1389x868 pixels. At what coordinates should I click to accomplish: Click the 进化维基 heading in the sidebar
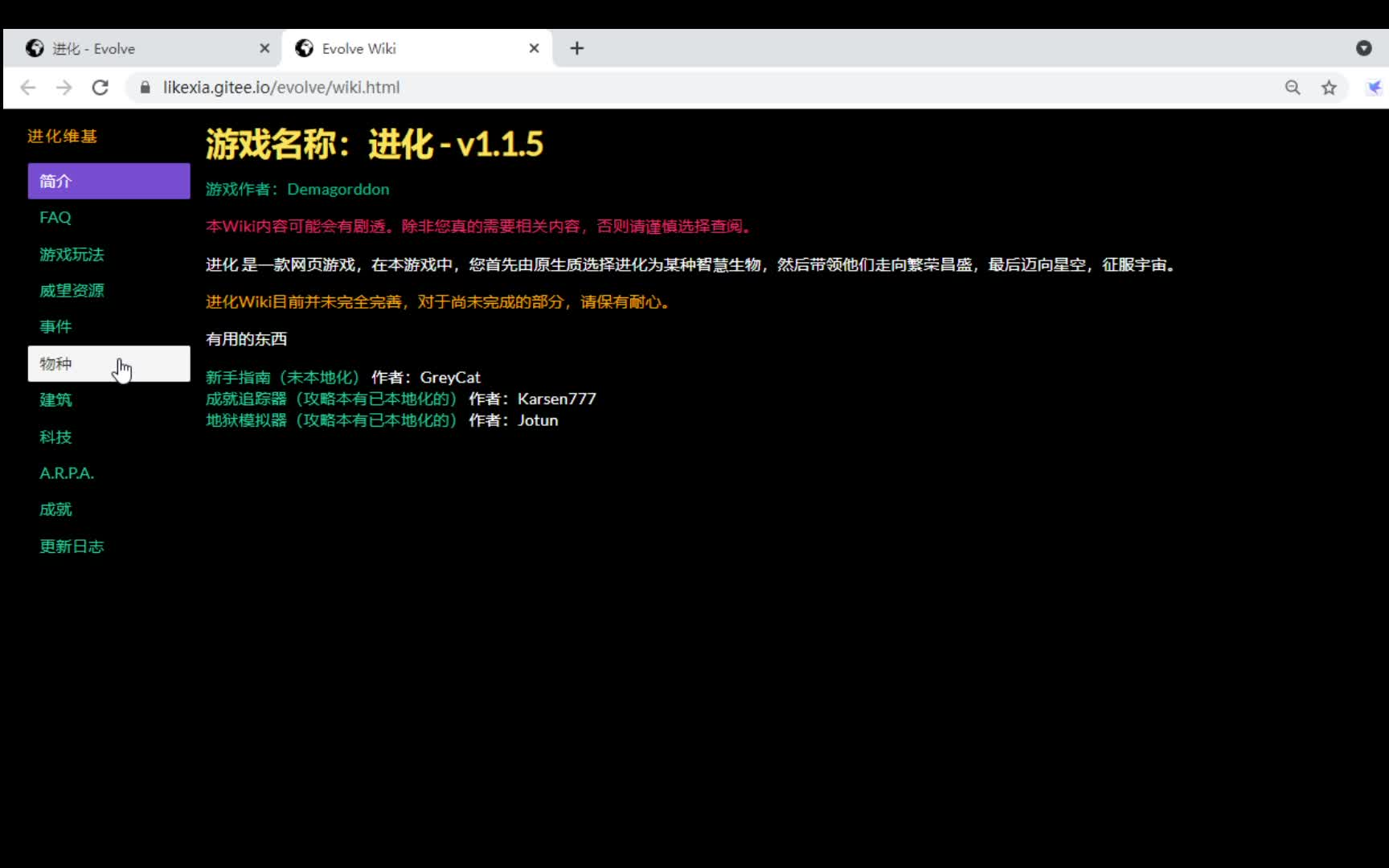[62, 136]
